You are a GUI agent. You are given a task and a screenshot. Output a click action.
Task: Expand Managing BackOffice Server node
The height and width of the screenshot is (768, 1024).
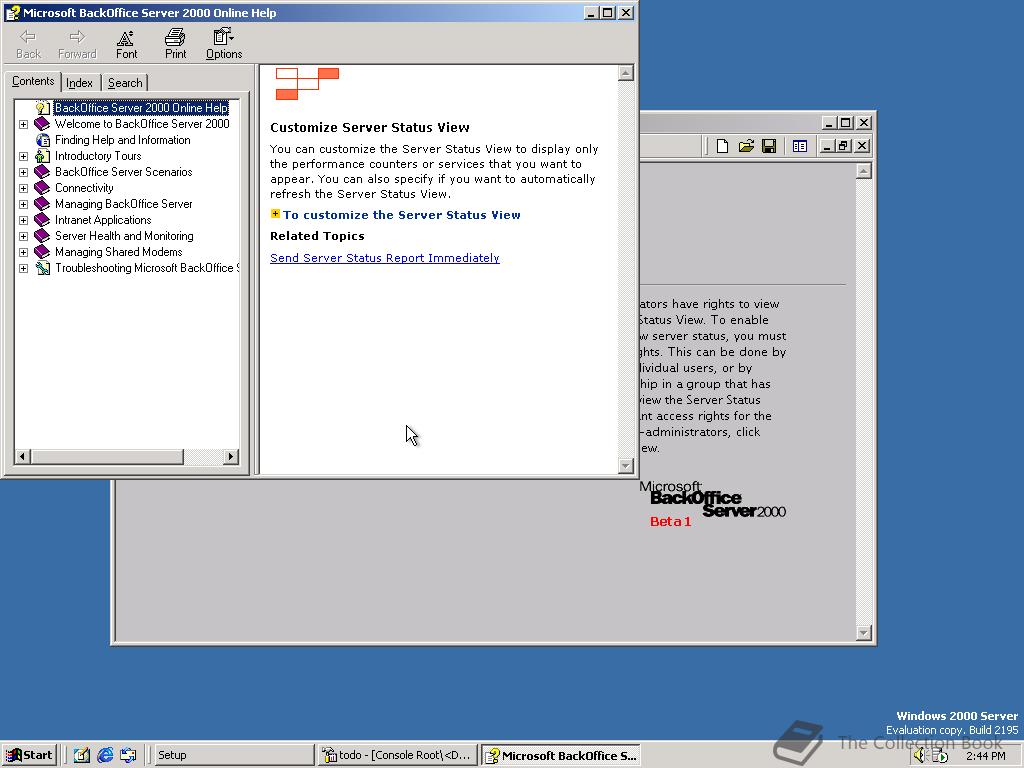(x=24, y=204)
